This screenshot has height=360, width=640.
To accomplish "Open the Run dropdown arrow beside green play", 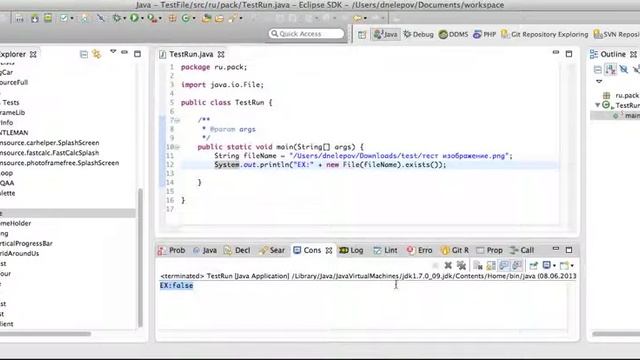I will pyautogui.click(x=142, y=18).
